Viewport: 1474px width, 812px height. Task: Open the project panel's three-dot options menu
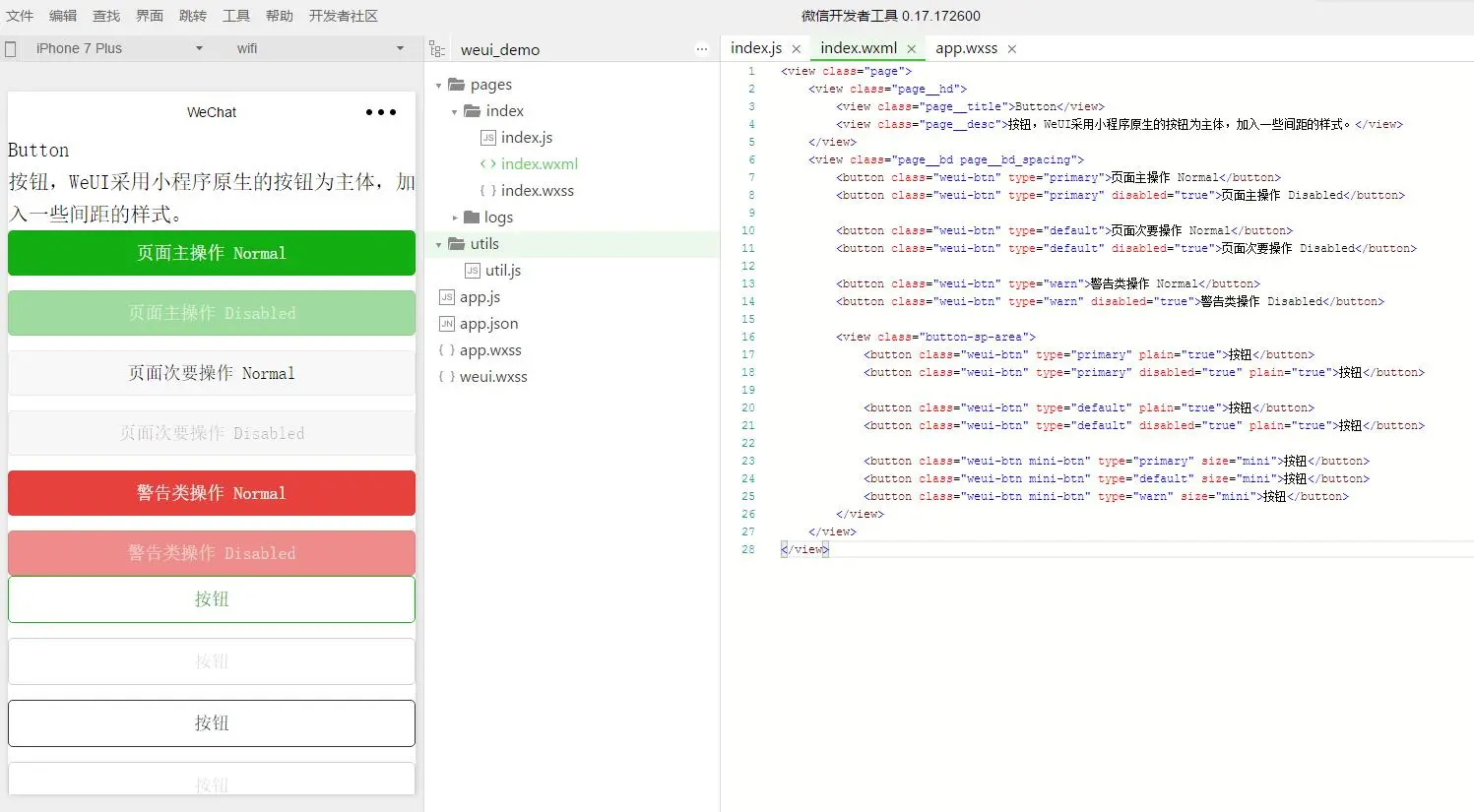[702, 49]
